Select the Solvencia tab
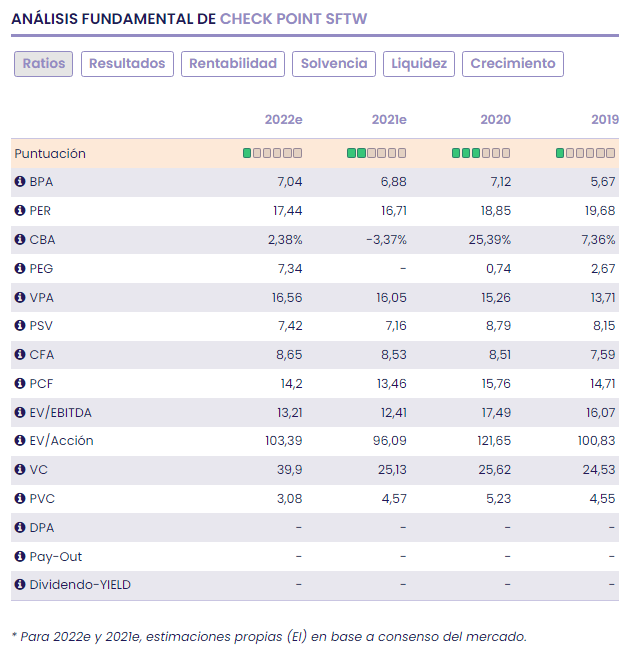630x663 pixels. click(334, 64)
